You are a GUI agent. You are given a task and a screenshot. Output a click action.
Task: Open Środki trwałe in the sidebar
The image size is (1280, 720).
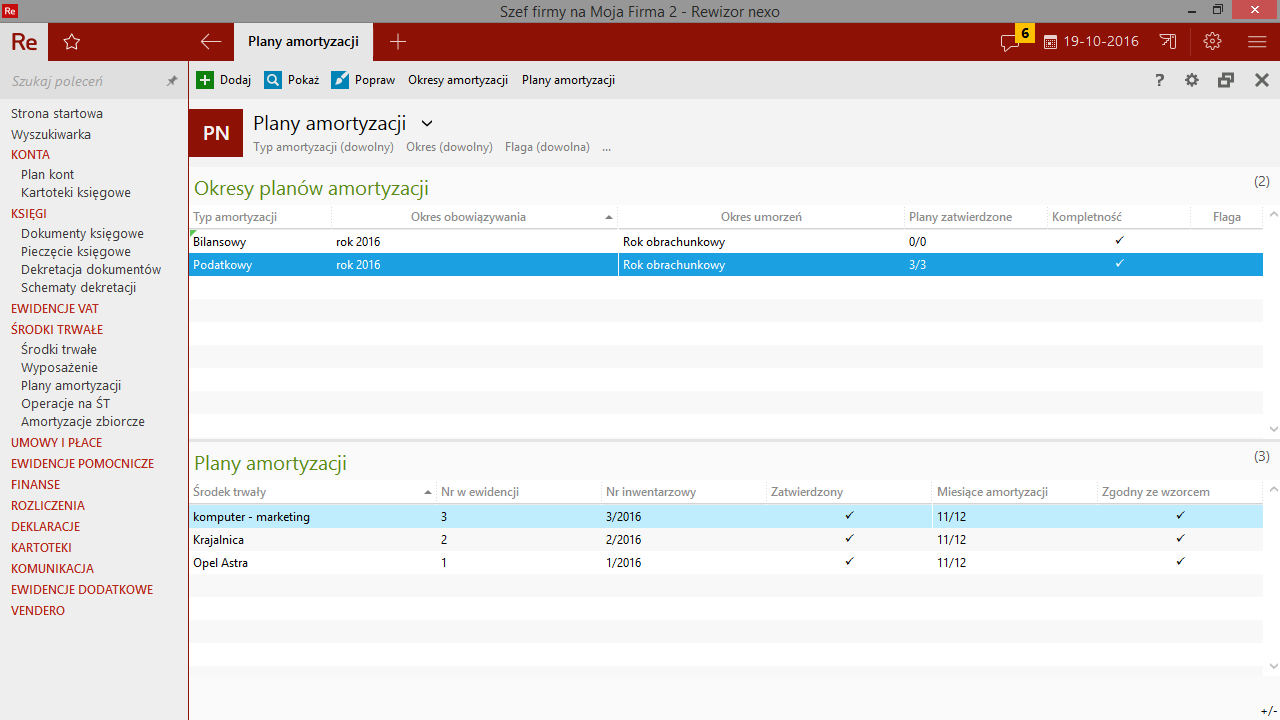[x=59, y=349]
